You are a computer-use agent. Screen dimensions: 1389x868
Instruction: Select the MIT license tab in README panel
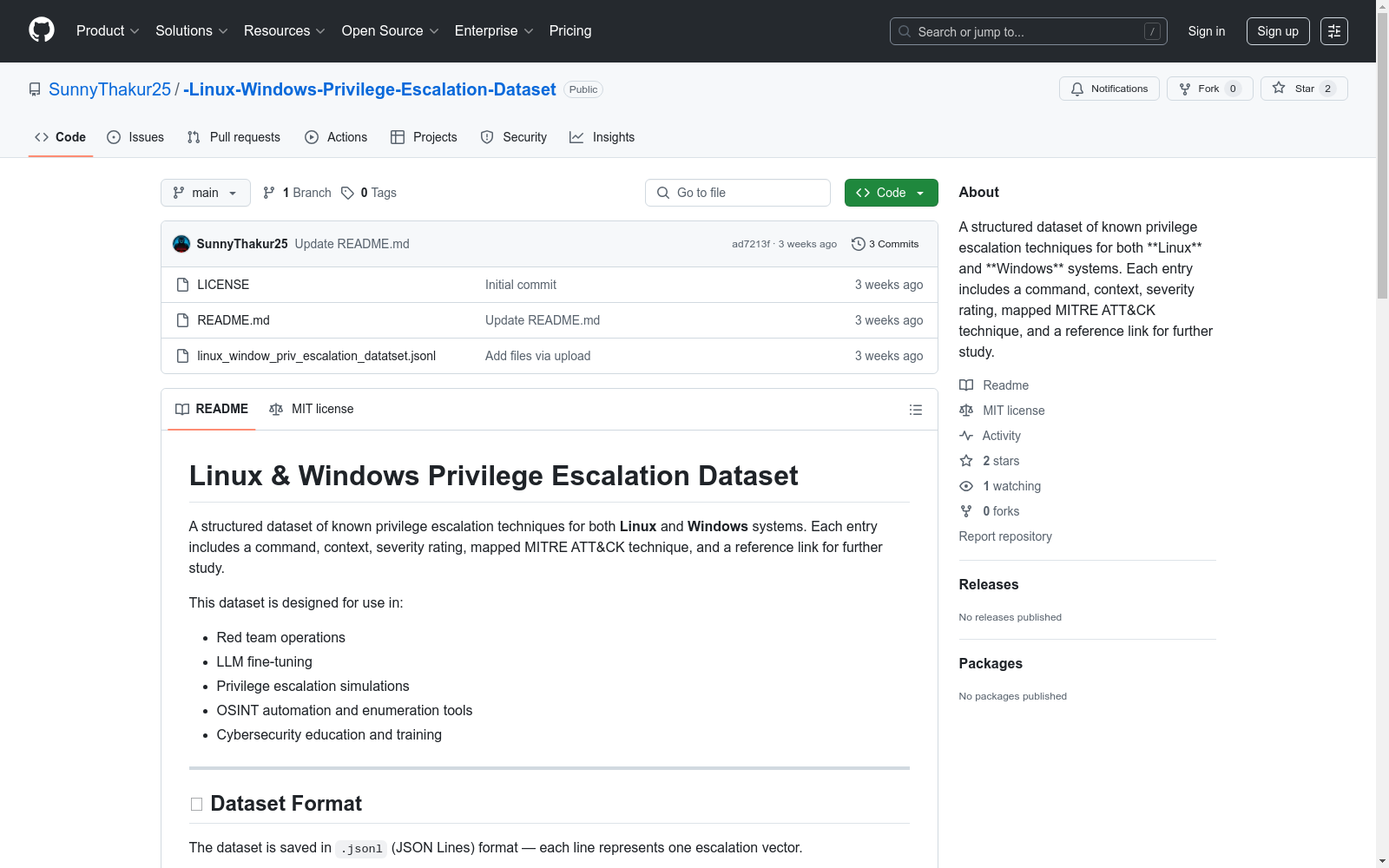312,409
